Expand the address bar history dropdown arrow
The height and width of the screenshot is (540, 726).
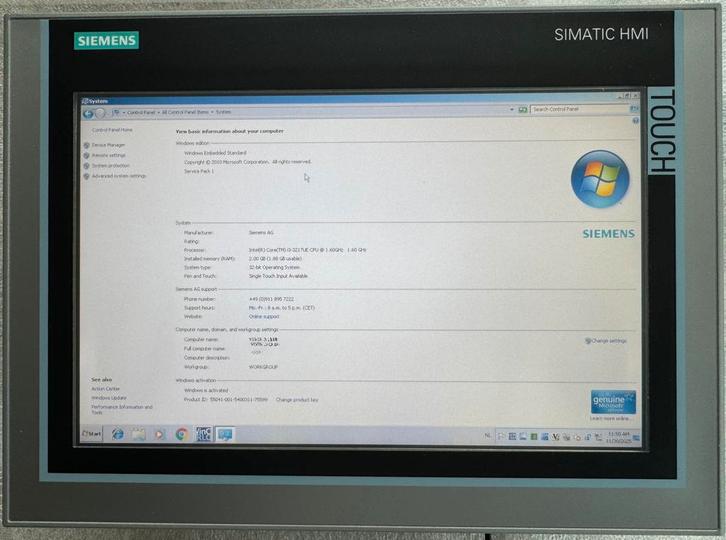click(512, 110)
